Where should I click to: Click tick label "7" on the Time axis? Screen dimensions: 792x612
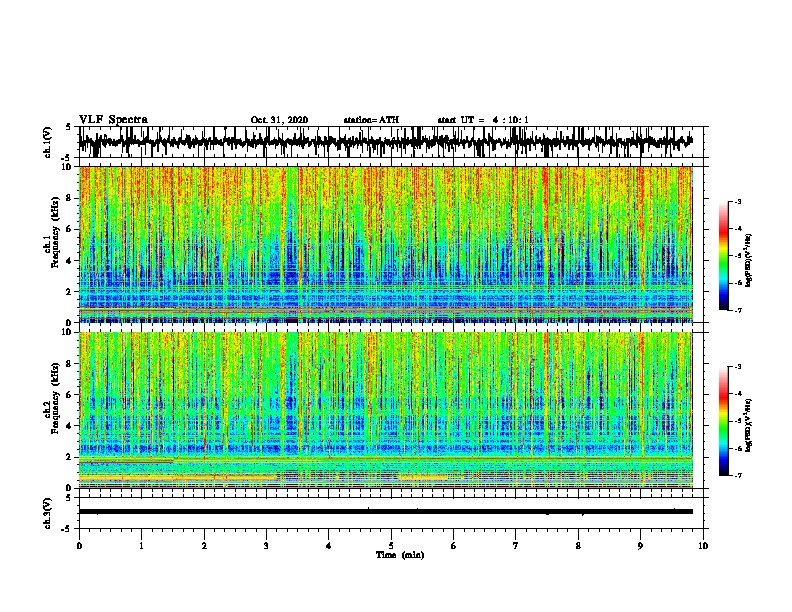(516, 546)
